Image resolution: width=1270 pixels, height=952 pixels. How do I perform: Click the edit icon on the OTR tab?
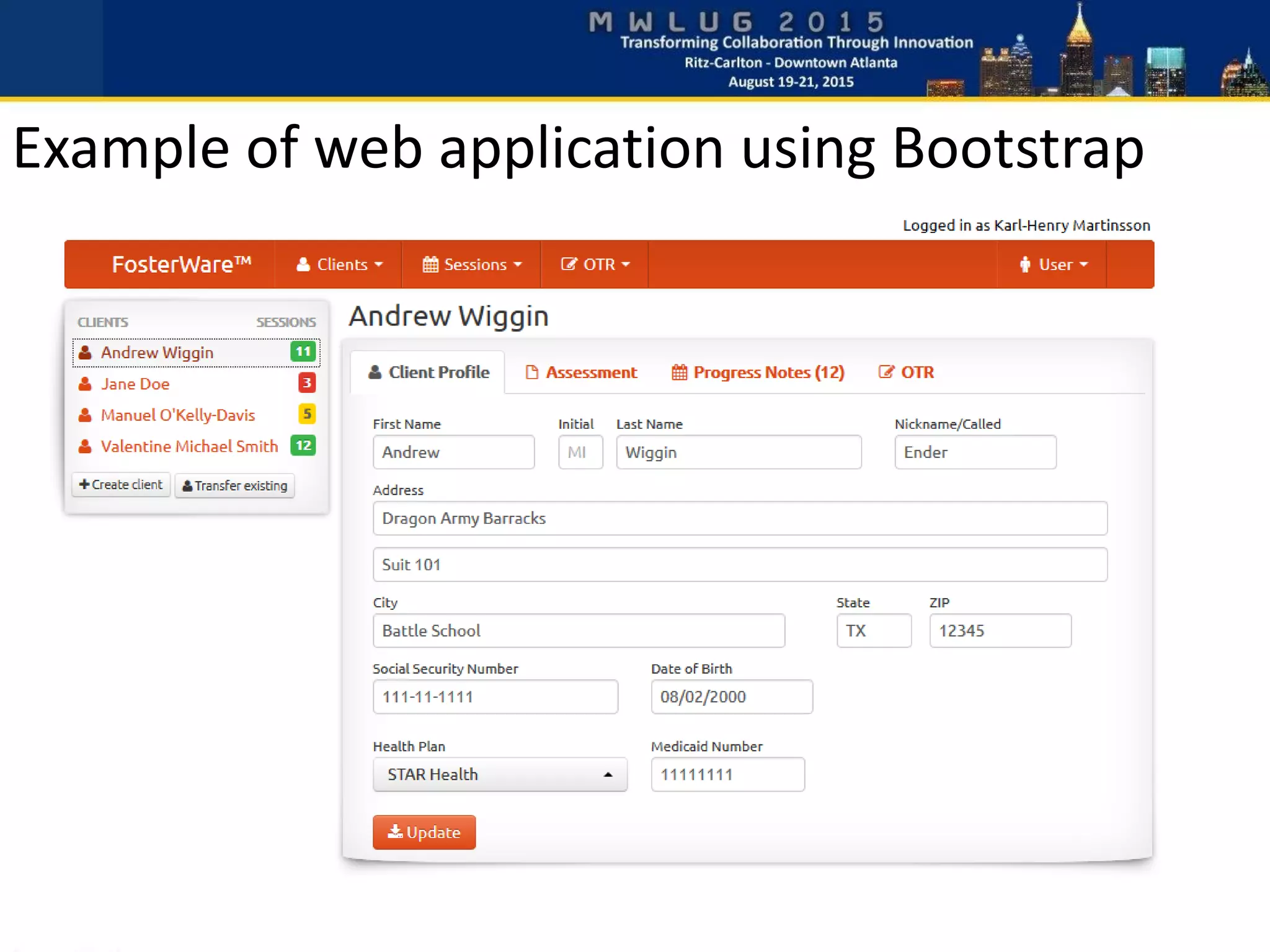click(886, 371)
